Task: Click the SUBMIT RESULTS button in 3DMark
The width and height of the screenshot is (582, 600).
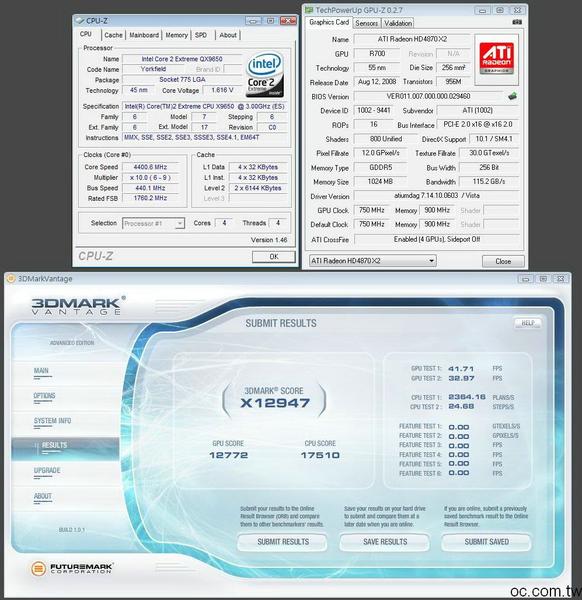Action: click(x=282, y=542)
